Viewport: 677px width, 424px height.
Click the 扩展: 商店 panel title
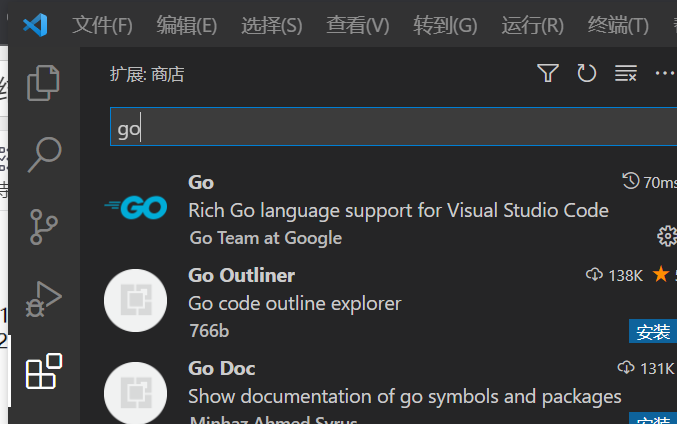click(147, 74)
